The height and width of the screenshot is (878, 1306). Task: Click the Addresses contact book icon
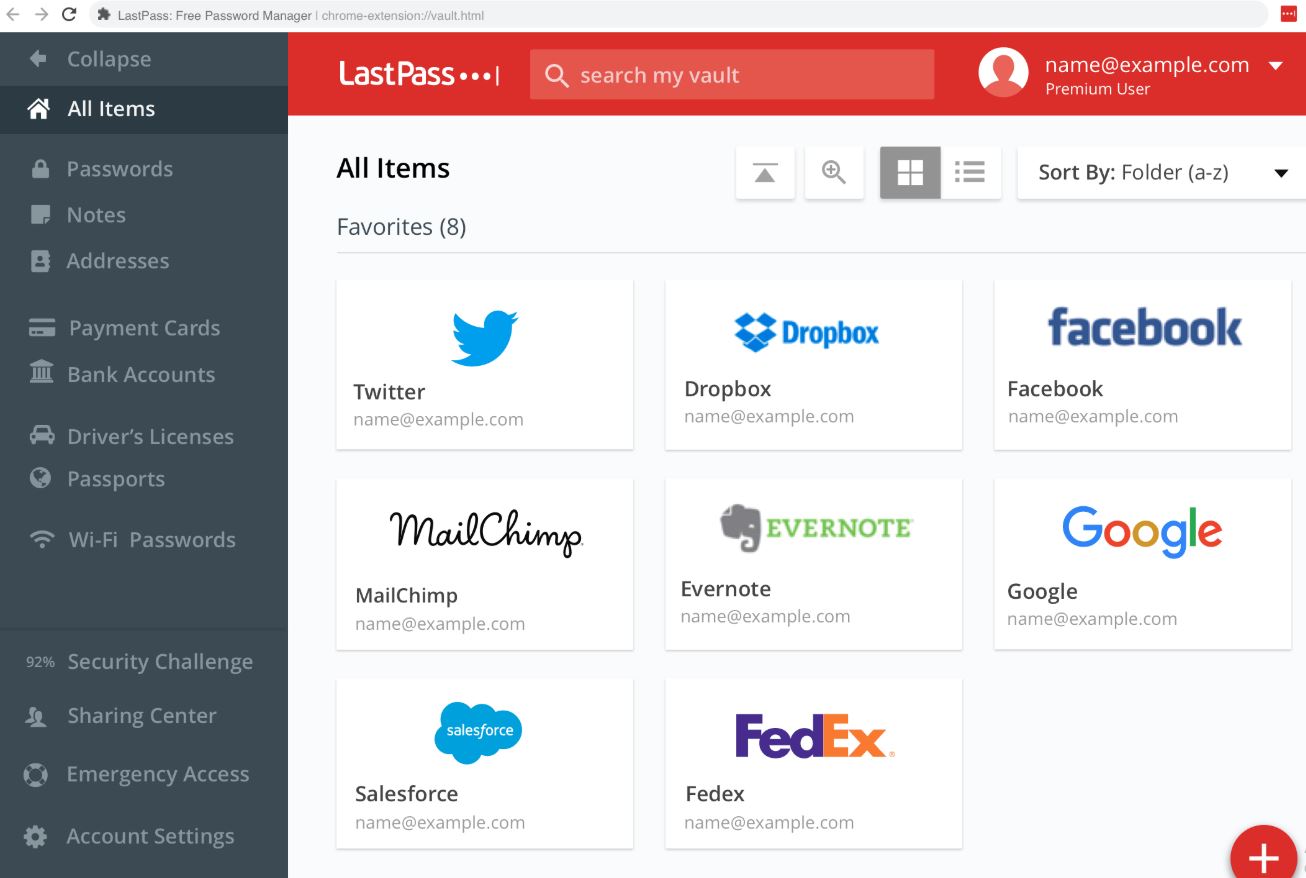click(x=41, y=261)
